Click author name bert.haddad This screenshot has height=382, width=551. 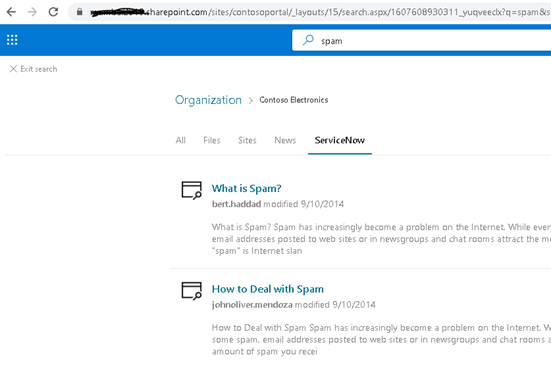coord(236,204)
